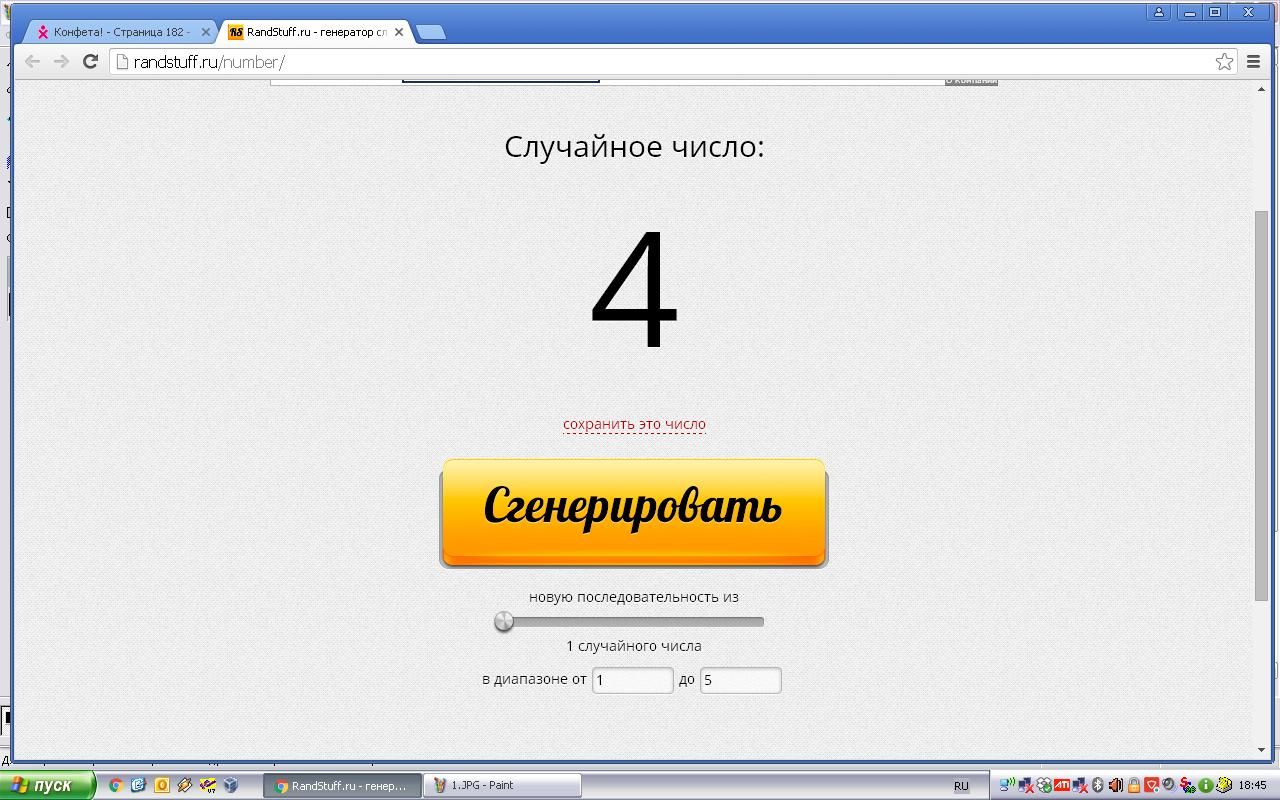This screenshot has height=800, width=1280.
Task: Open the RU language indicator
Action: coord(961,786)
